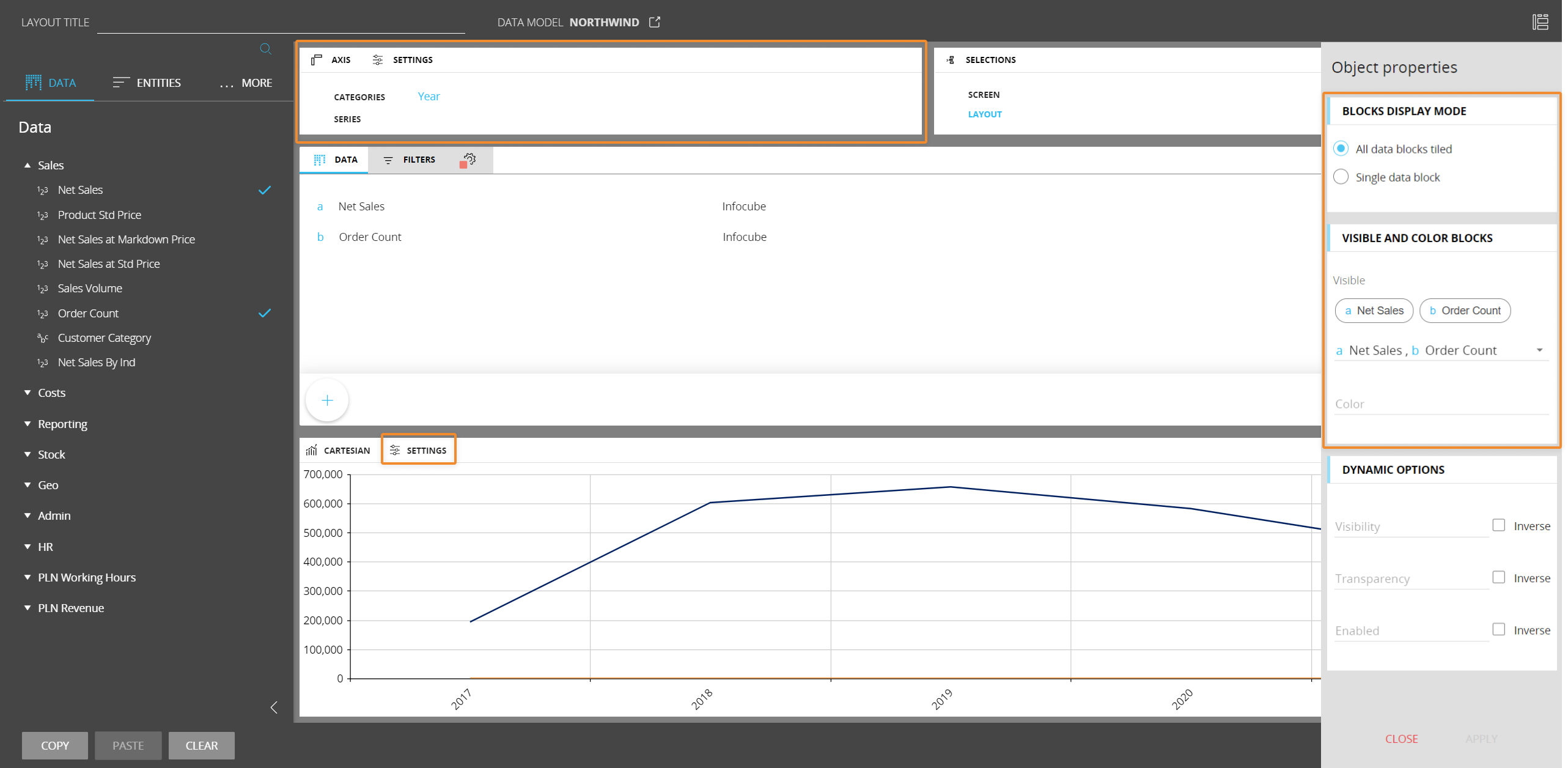Switch to the Entities tab

coord(147,83)
